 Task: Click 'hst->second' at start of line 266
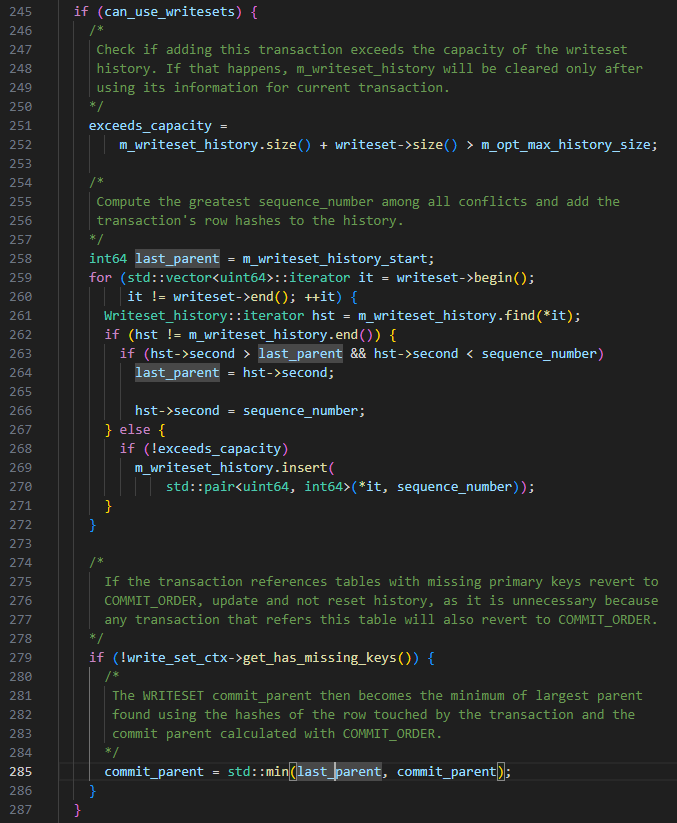click(x=177, y=411)
